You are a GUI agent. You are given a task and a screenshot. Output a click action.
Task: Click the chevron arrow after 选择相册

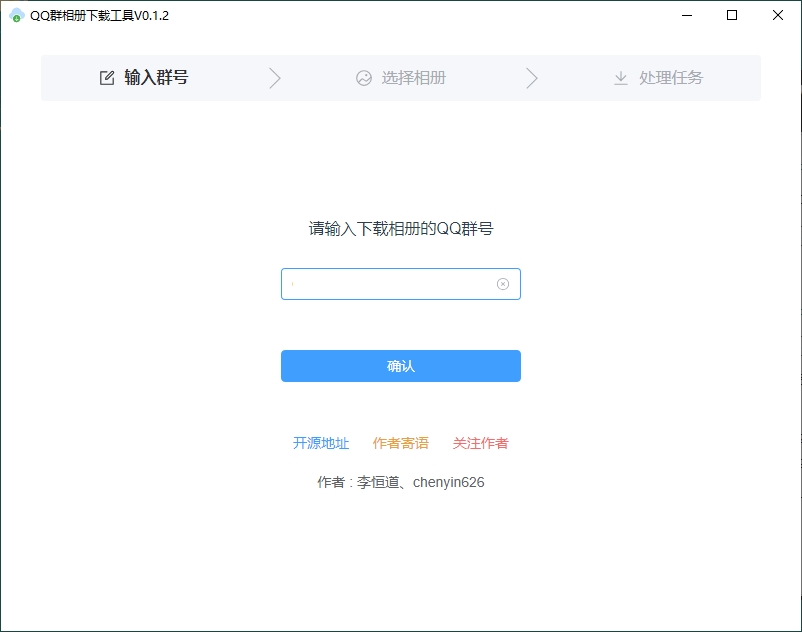tap(532, 78)
